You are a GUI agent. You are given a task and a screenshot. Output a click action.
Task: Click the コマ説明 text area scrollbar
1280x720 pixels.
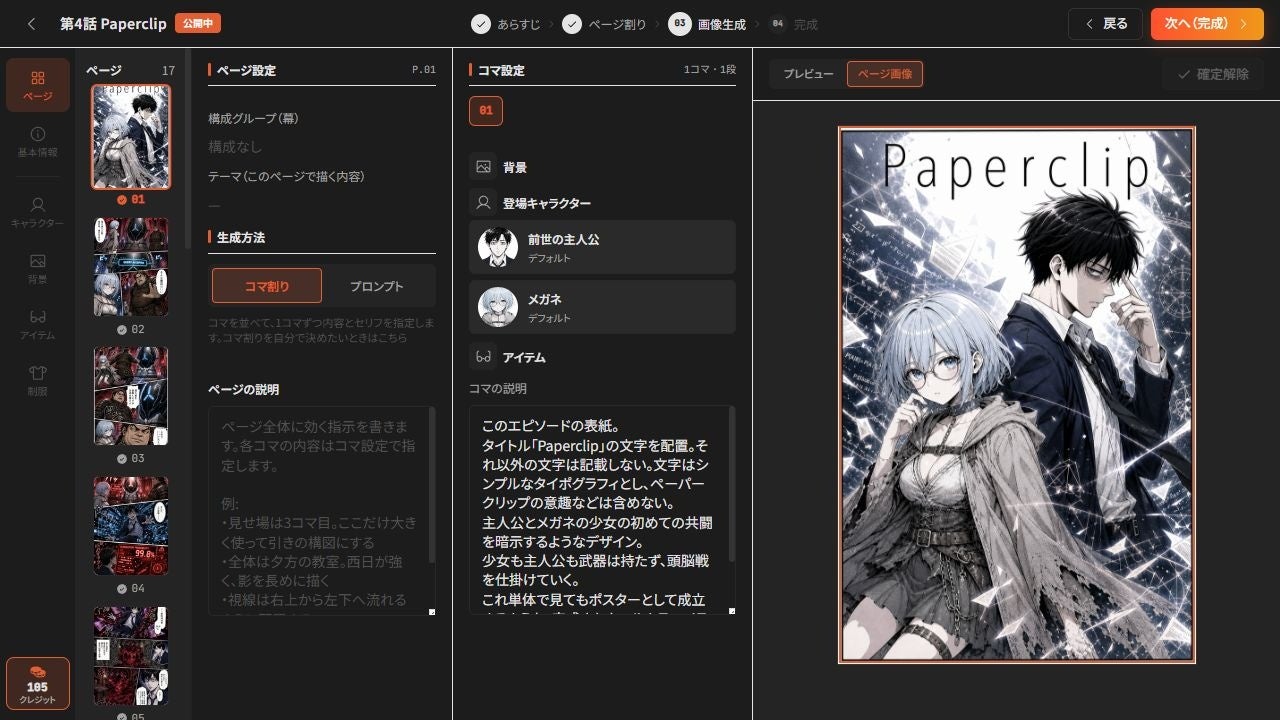click(x=733, y=485)
